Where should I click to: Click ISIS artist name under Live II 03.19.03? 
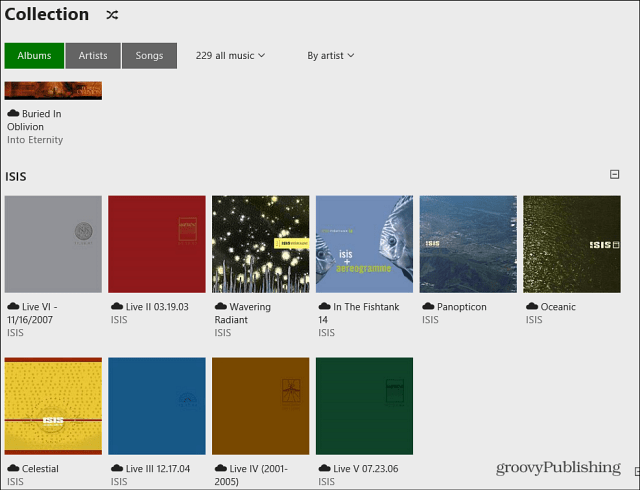pos(119,320)
